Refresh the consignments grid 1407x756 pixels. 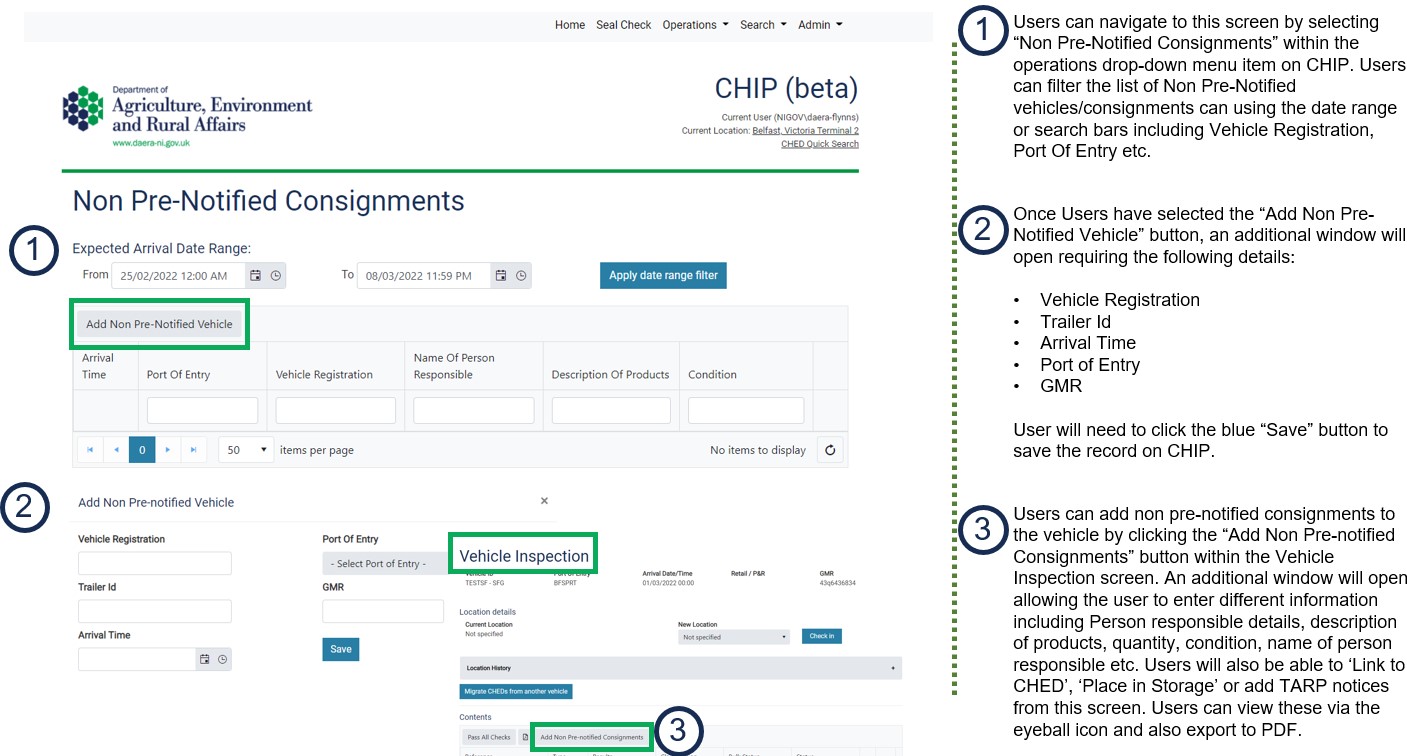(830, 450)
